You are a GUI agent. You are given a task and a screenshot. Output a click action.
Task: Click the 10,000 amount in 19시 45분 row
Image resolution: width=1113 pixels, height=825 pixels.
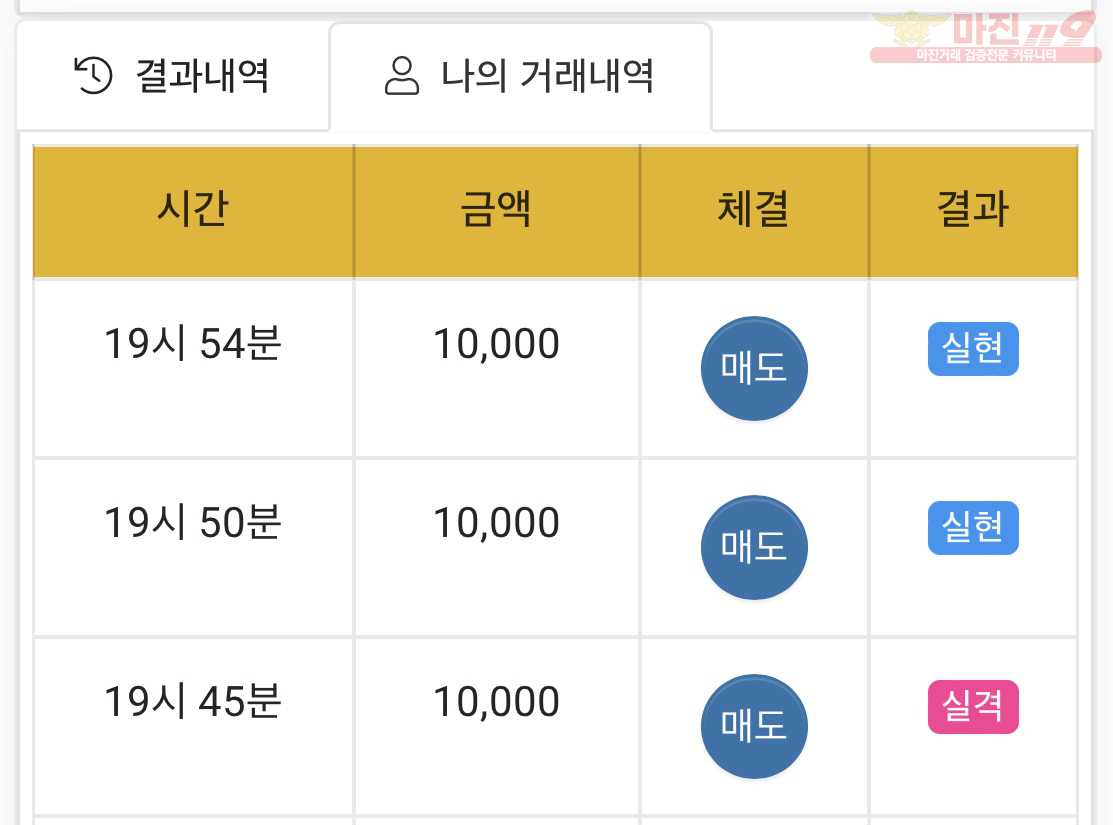[496, 703]
